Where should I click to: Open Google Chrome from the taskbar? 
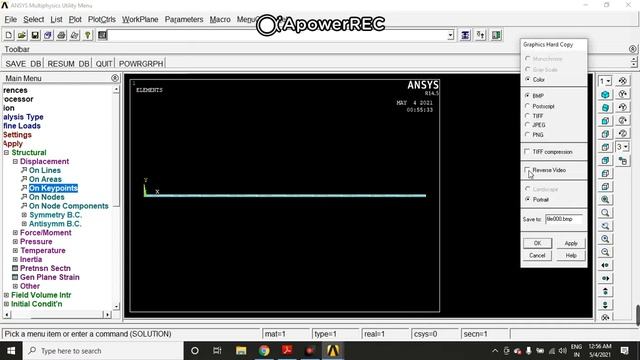pos(264,351)
